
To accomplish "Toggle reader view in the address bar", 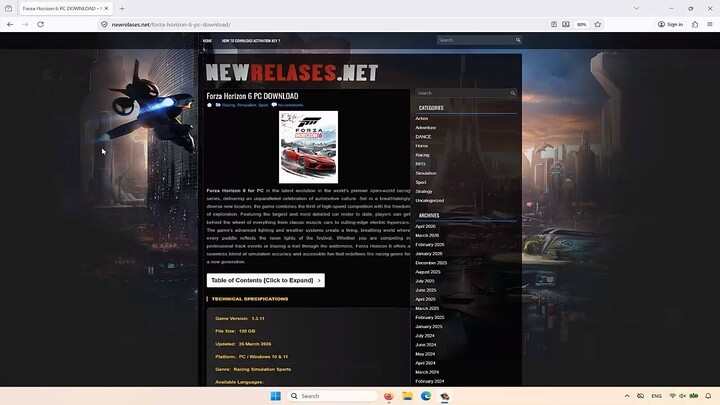I will click(554, 24).
